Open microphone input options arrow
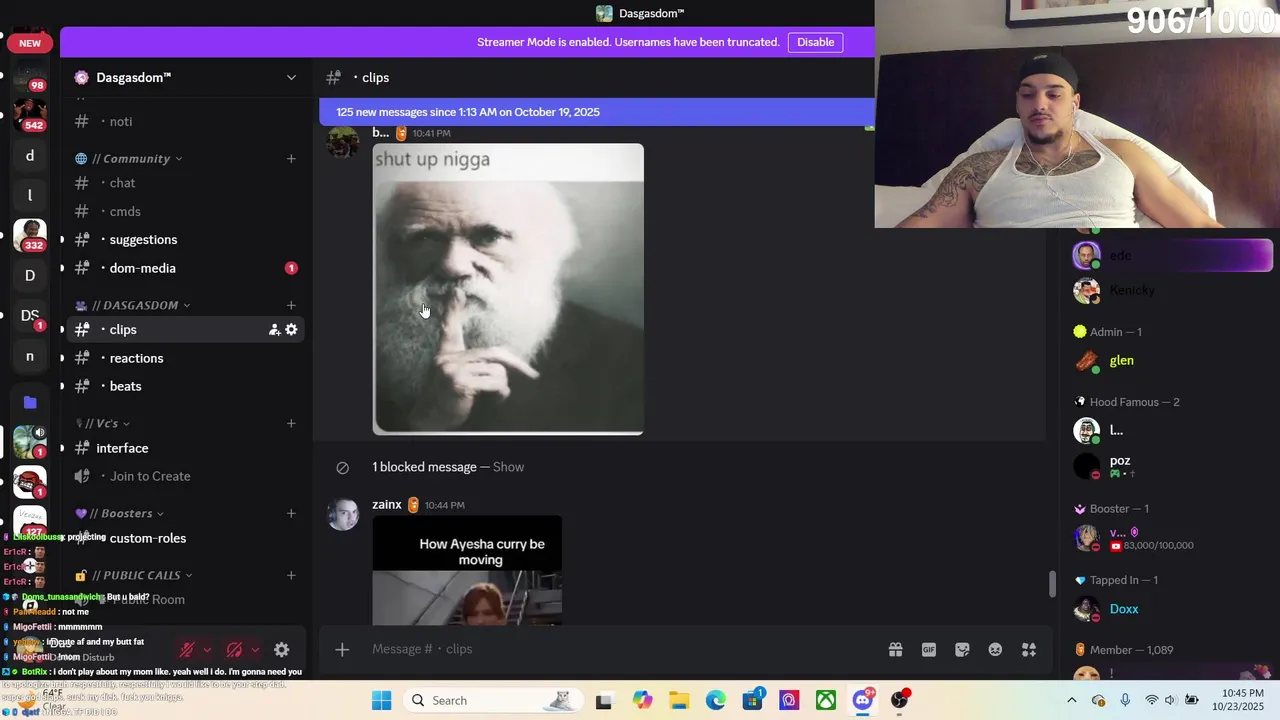Viewport: 1280px width, 720px height. click(x=207, y=650)
